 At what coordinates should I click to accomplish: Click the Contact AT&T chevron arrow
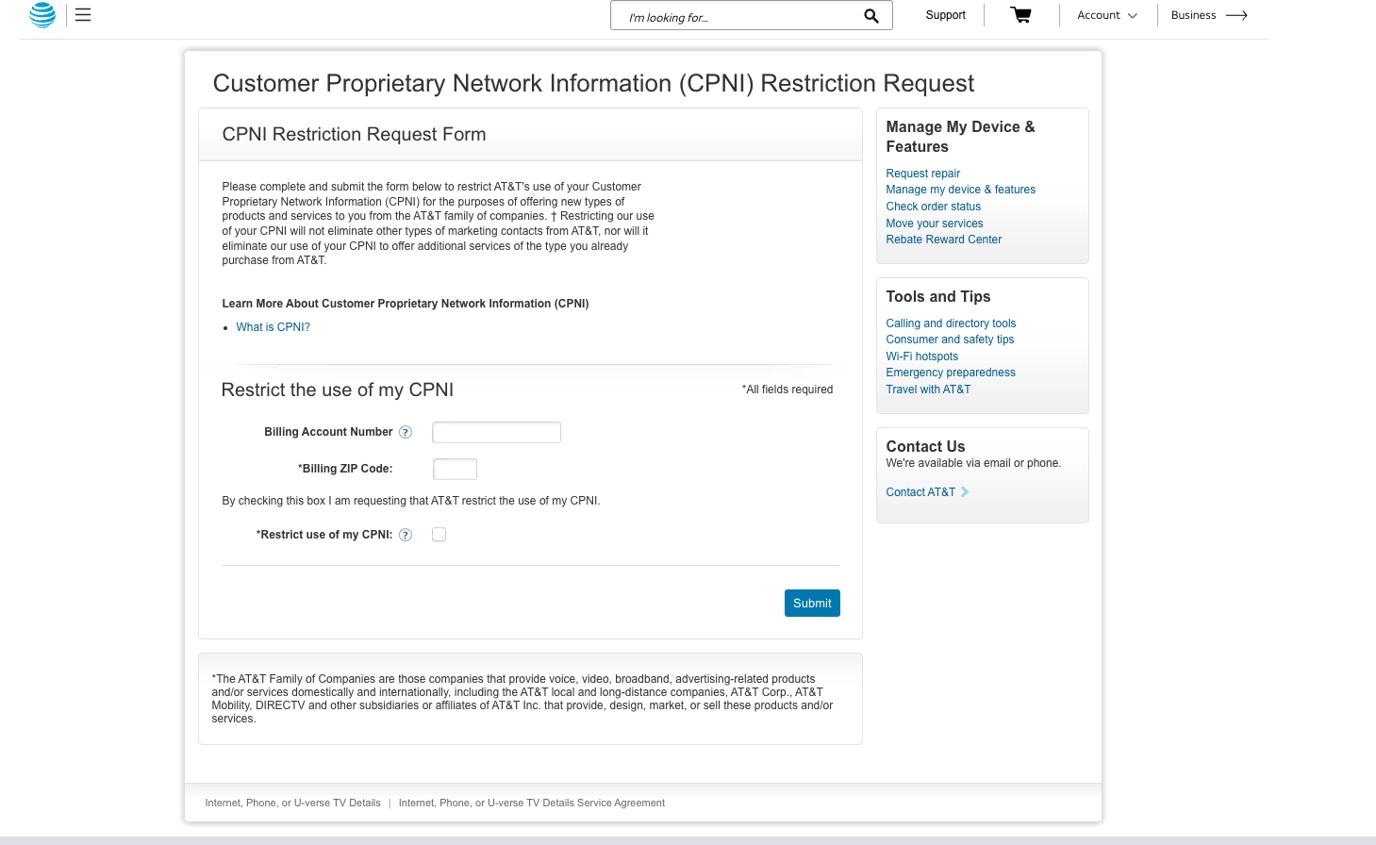point(965,492)
